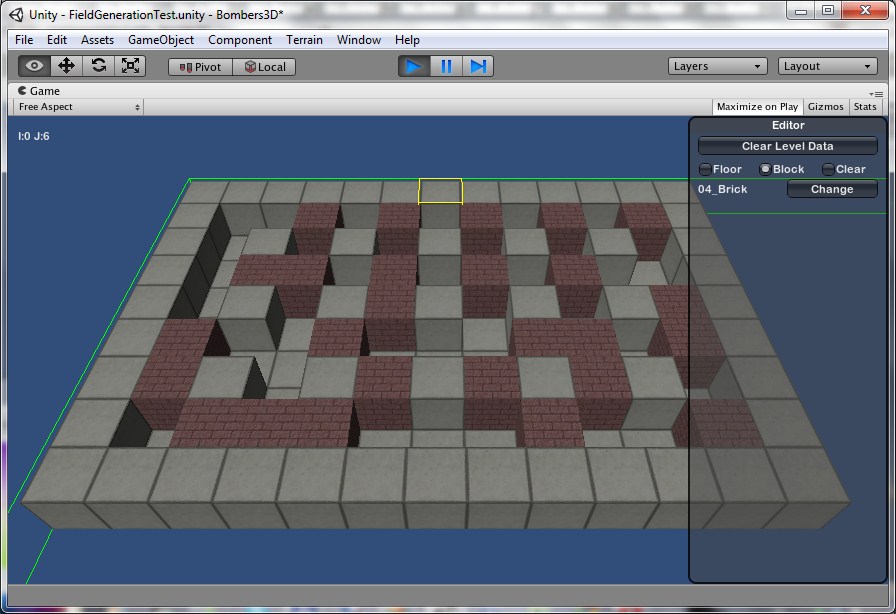Click the Clear Level Data button
896x614 pixels.
click(x=787, y=146)
